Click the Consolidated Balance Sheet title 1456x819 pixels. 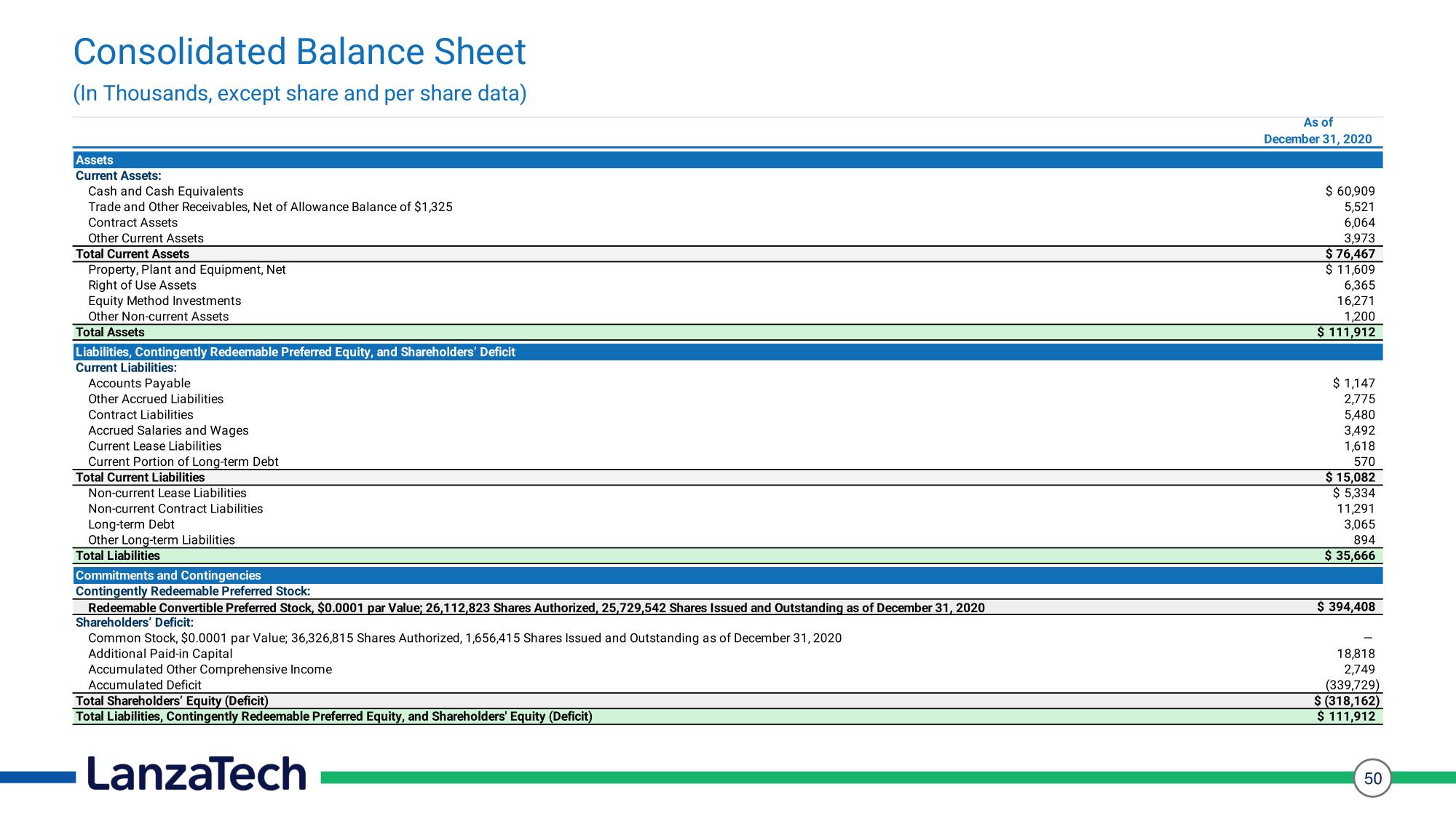pos(299,52)
